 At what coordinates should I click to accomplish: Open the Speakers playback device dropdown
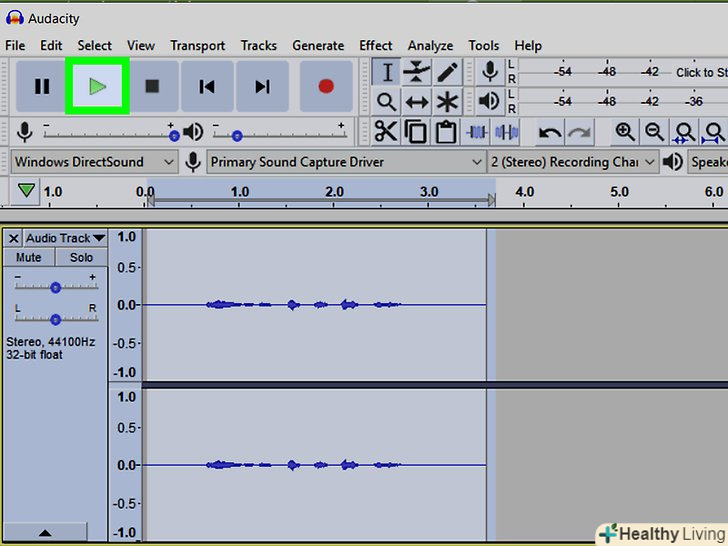[708, 162]
